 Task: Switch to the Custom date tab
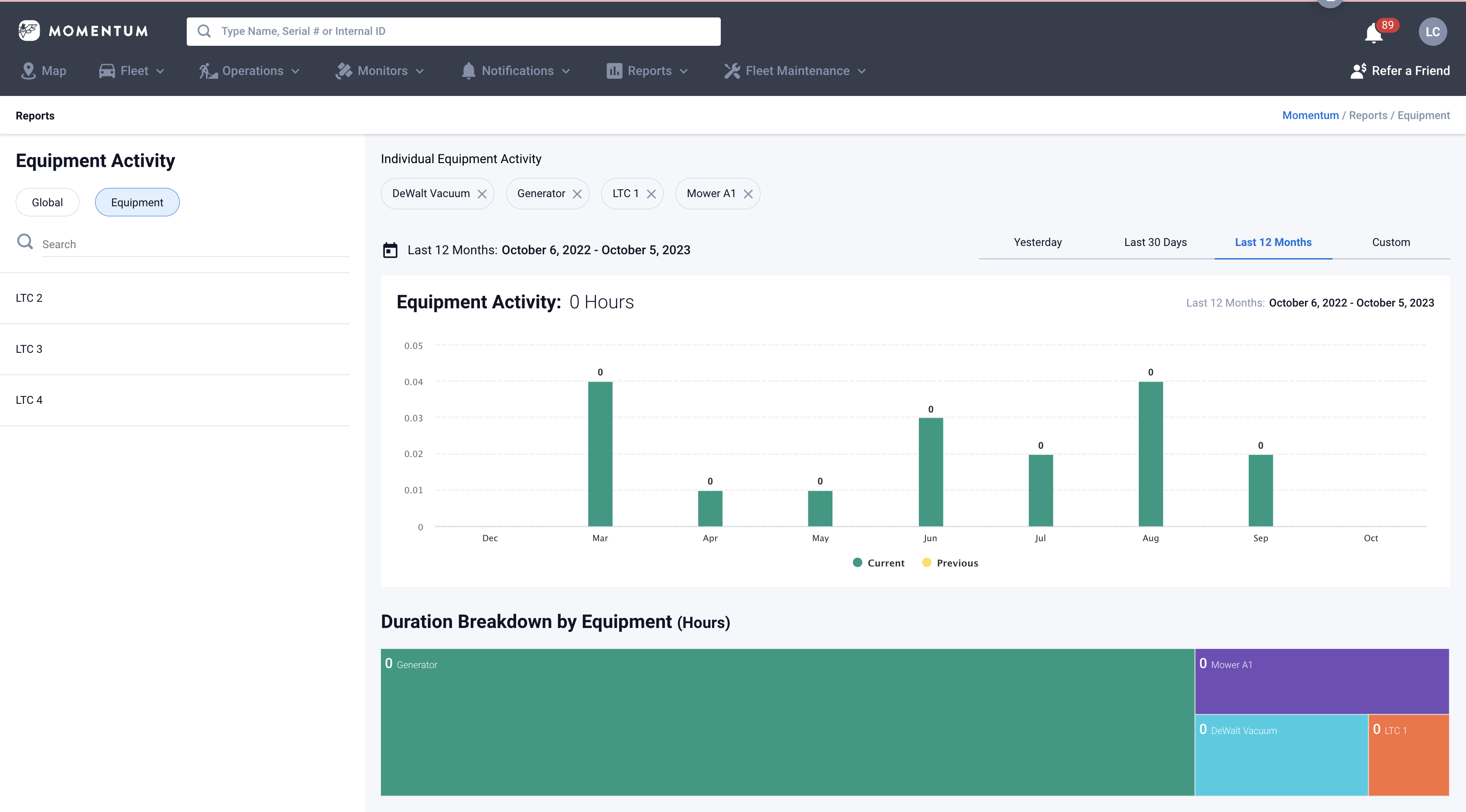click(1391, 242)
